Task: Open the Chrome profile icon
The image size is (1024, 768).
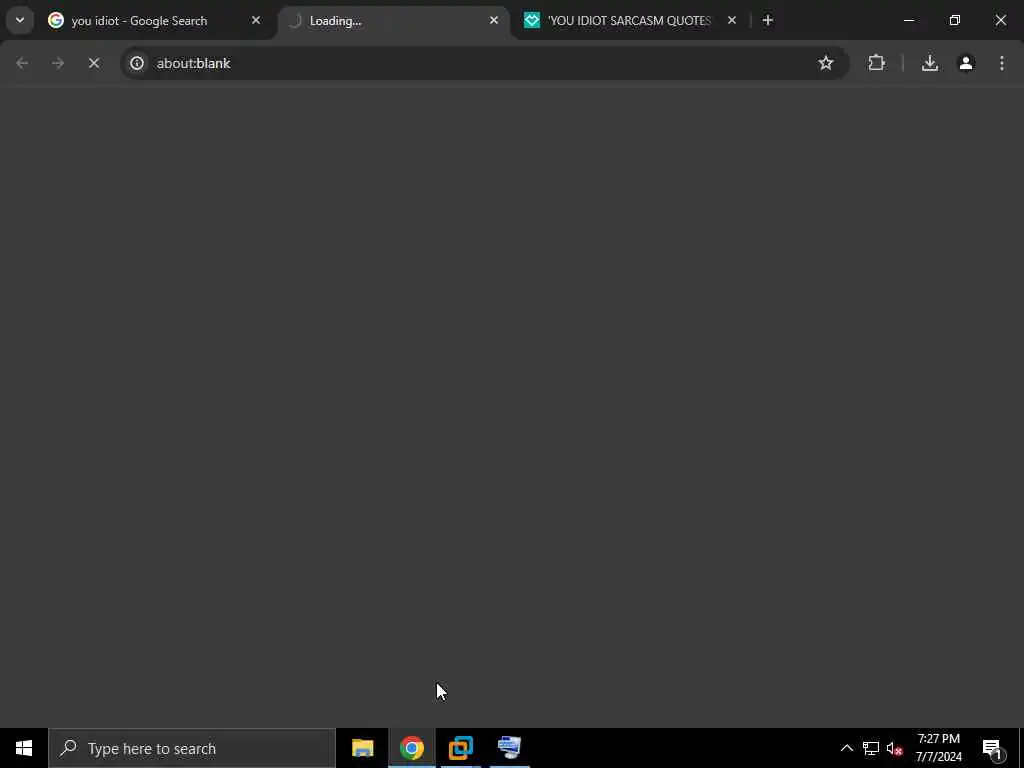Action: 966,63
